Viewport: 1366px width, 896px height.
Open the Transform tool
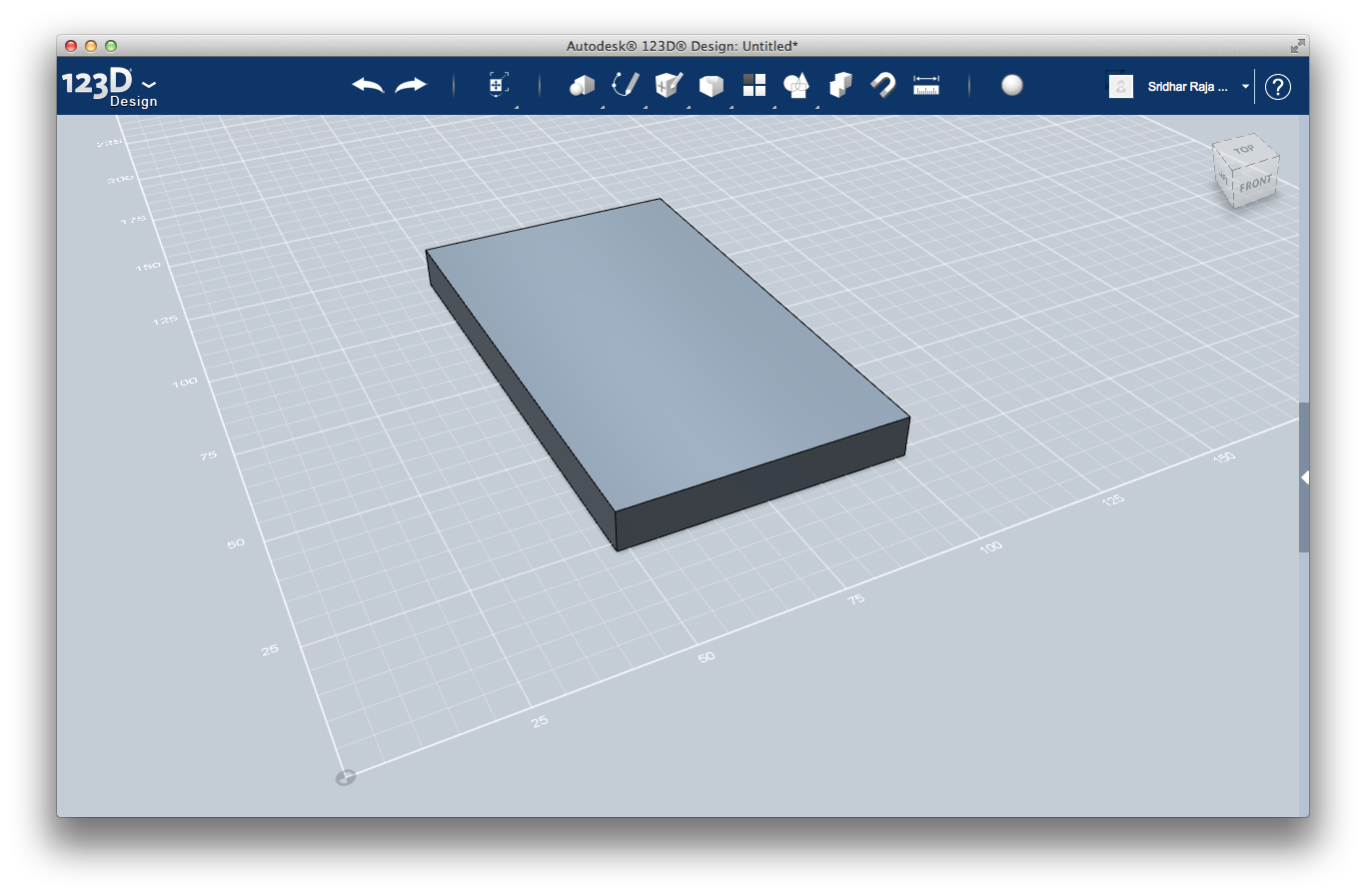tap(498, 85)
